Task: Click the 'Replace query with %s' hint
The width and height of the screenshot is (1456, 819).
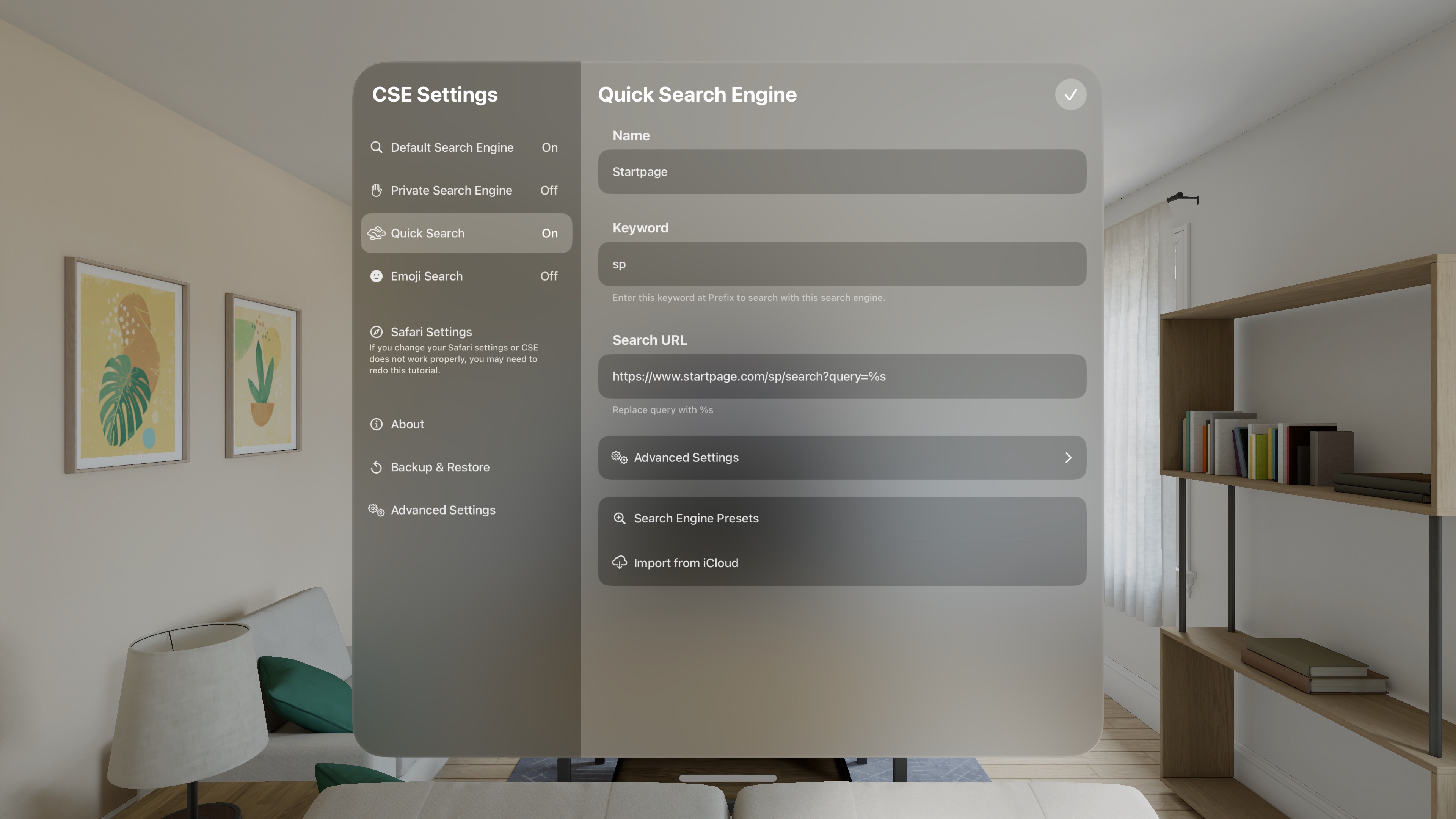Action: click(662, 410)
